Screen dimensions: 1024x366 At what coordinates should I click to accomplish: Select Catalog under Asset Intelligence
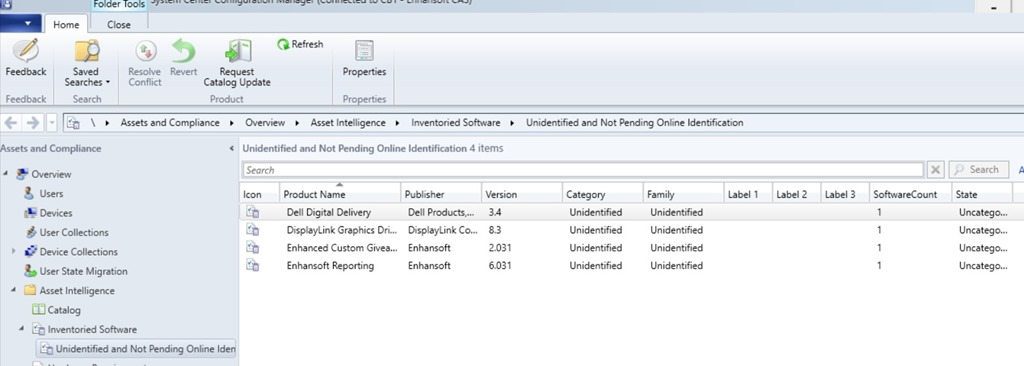[63, 310]
